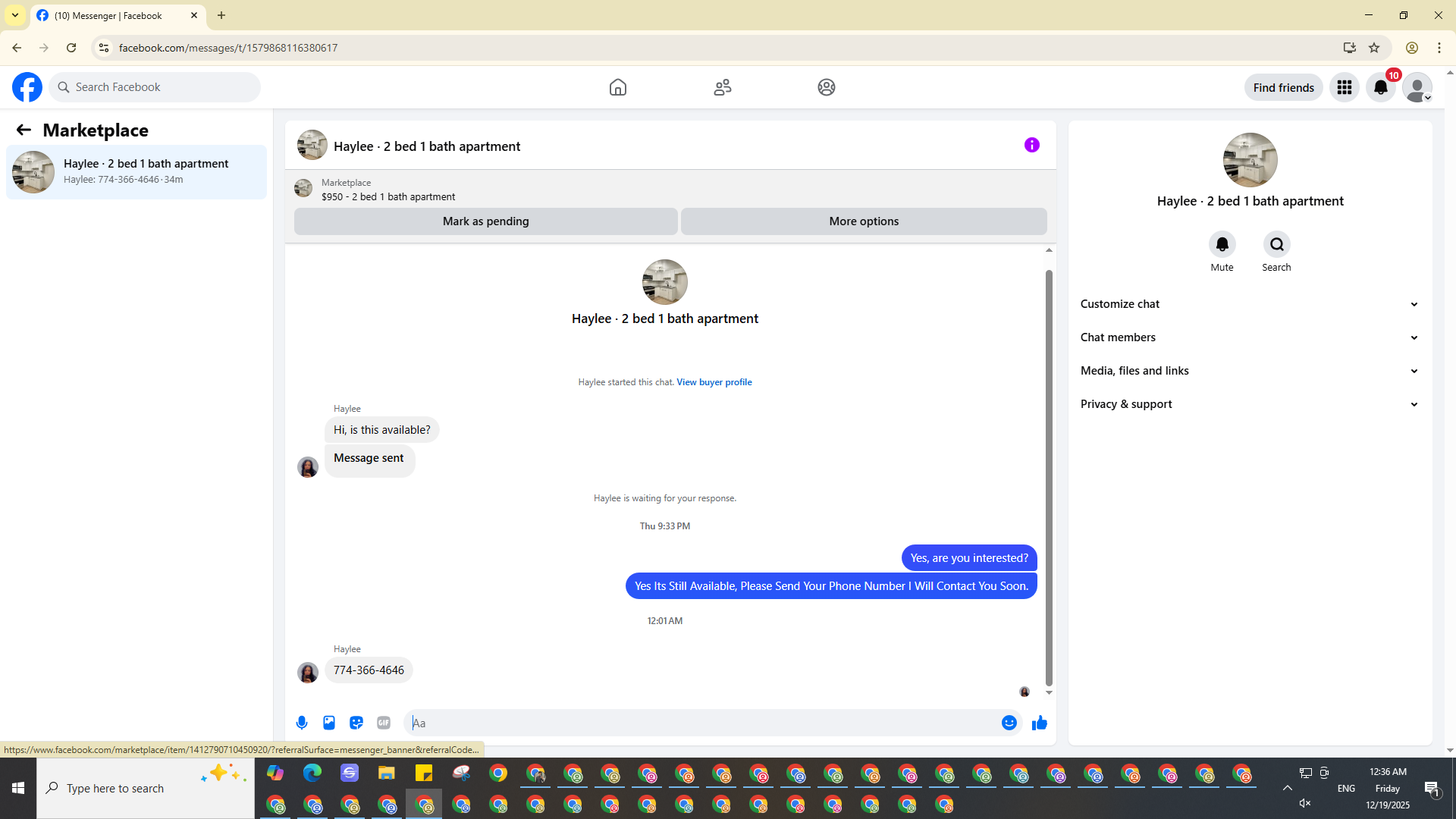Open View buyer profile link
The width and height of the screenshot is (1456, 819).
point(714,382)
